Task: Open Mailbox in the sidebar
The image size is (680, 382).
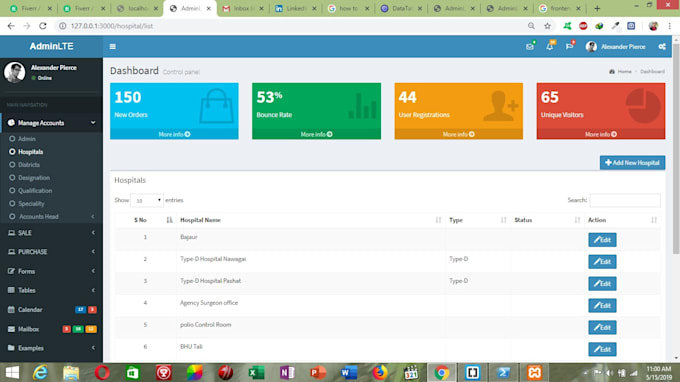Action: pos(51,329)
